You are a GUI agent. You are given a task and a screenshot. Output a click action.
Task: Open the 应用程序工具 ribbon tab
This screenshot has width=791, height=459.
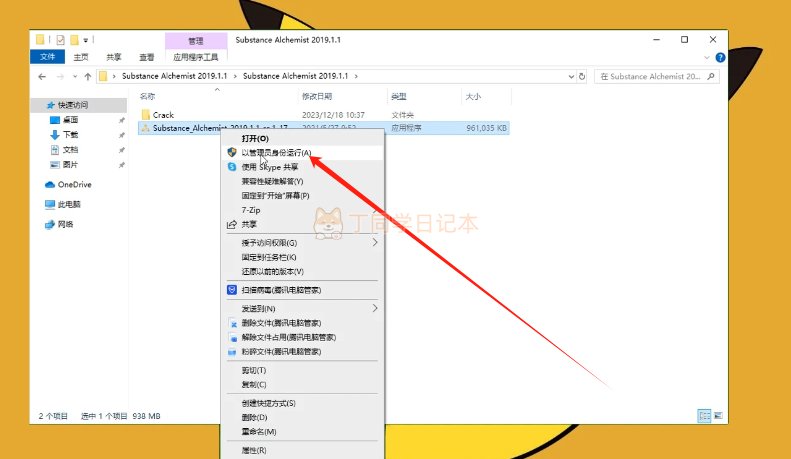196,57
